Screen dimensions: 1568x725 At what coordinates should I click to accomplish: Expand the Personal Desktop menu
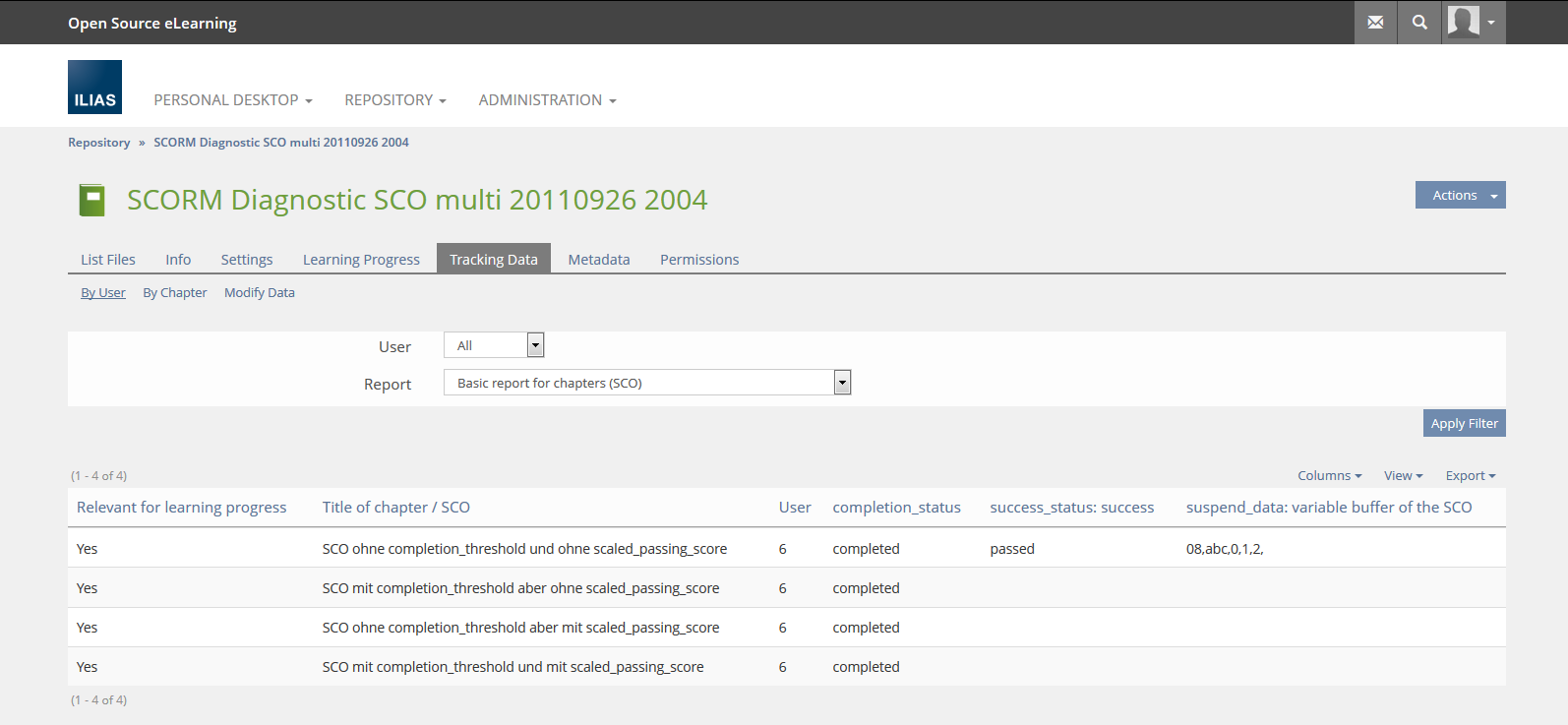pos(232,100)
